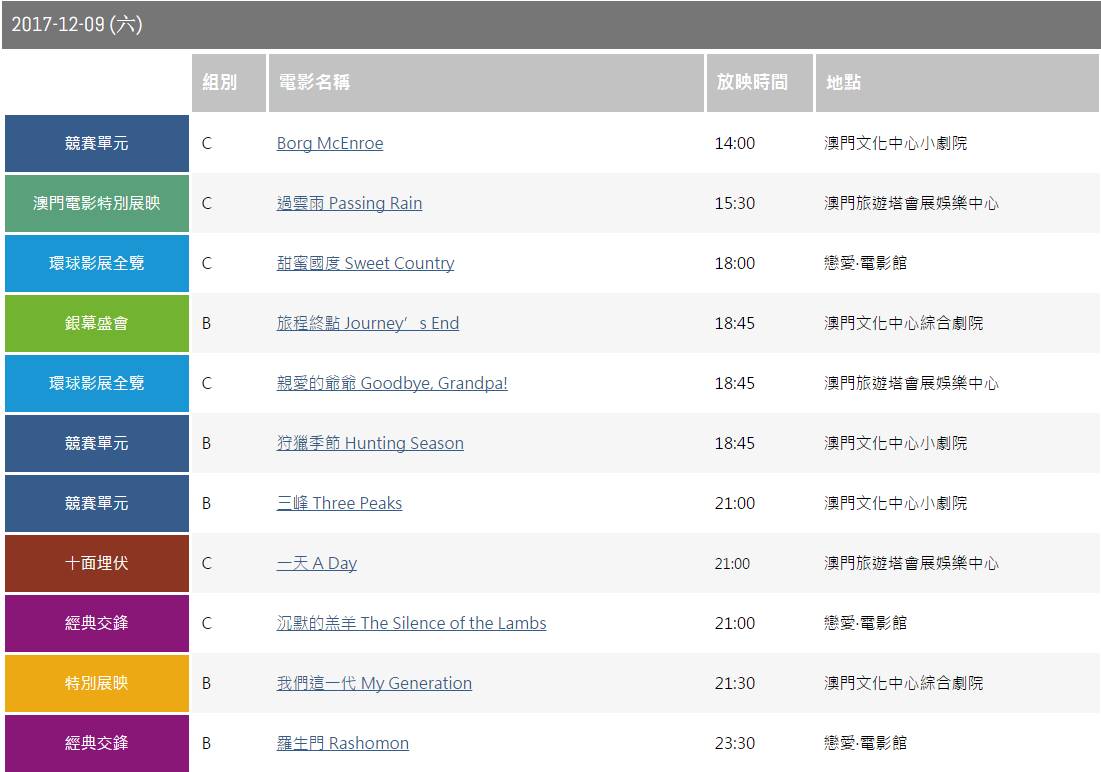Open the 旅程終點 Journey's End link
This screenshot has height=772, width=1101.
point(368,323)
